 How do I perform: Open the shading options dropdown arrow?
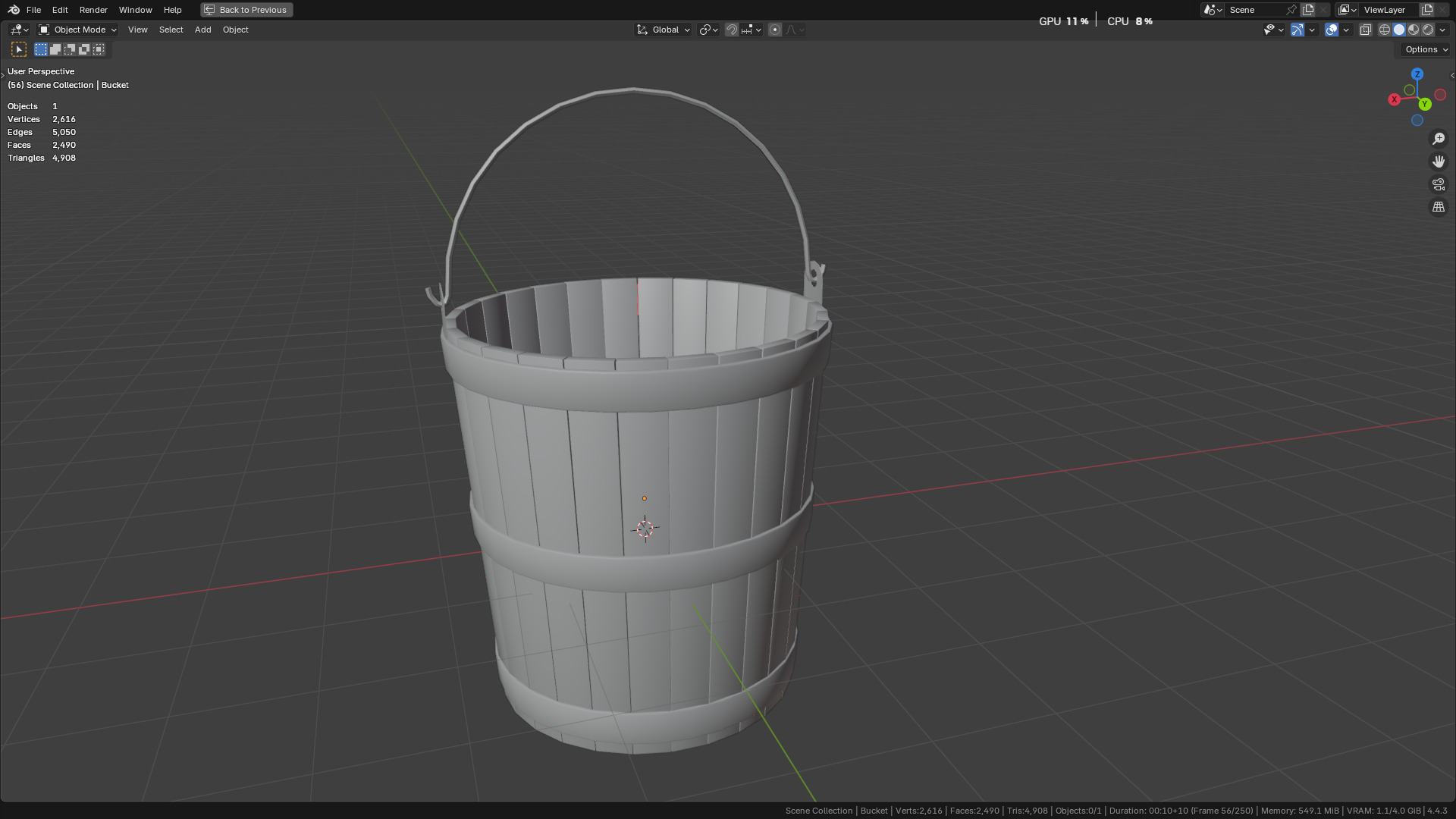click(1442, 30)
